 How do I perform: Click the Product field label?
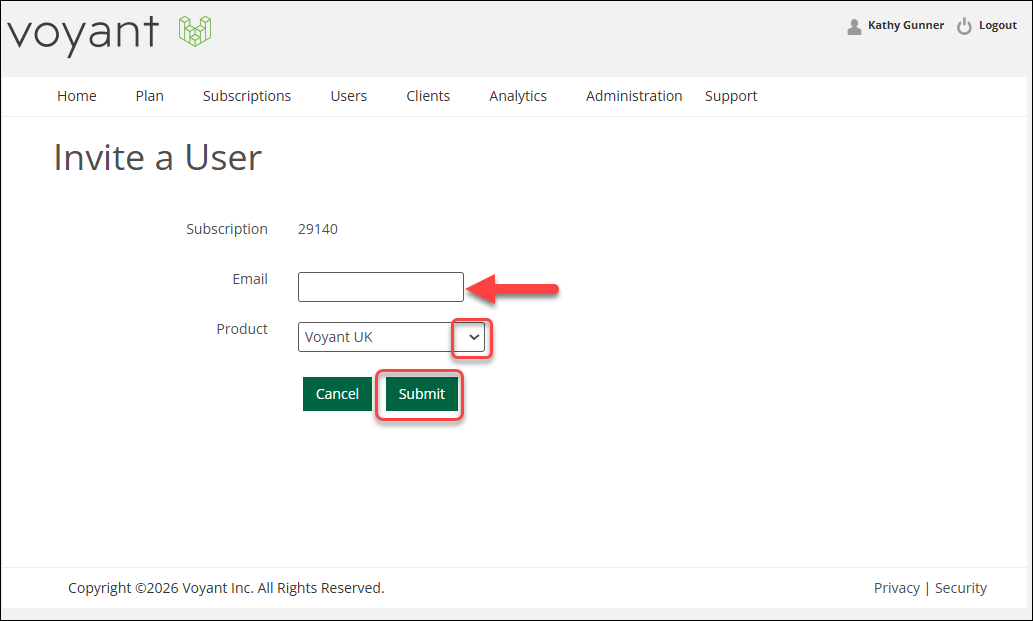[x=242, y=329]
